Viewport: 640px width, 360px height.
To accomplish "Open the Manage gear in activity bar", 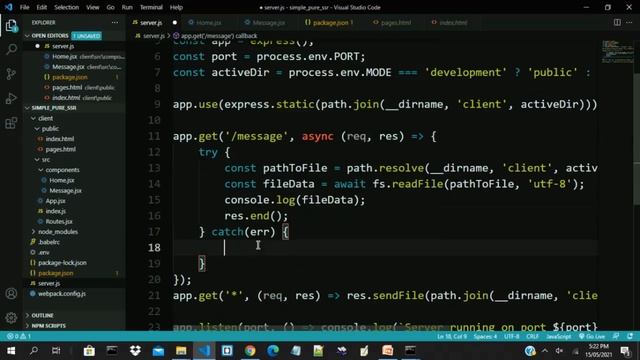I will click(x=11, y=317).
